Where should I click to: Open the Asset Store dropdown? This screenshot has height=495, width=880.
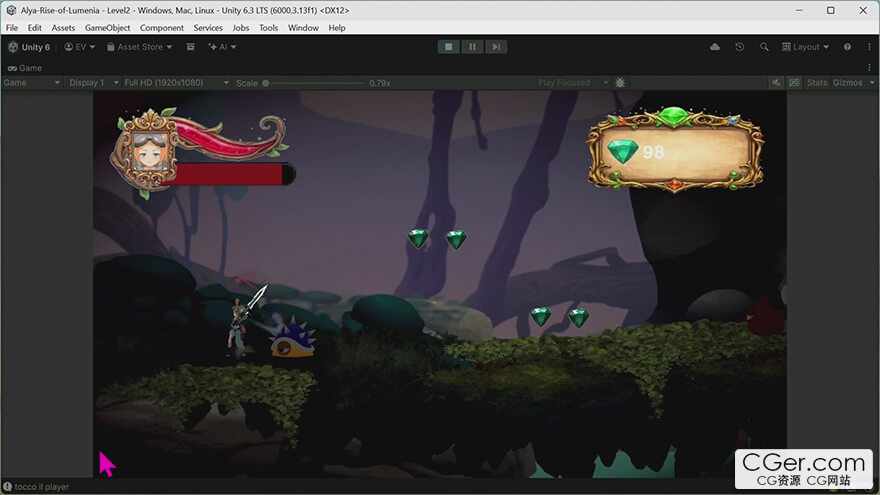[x=140, y=47]
